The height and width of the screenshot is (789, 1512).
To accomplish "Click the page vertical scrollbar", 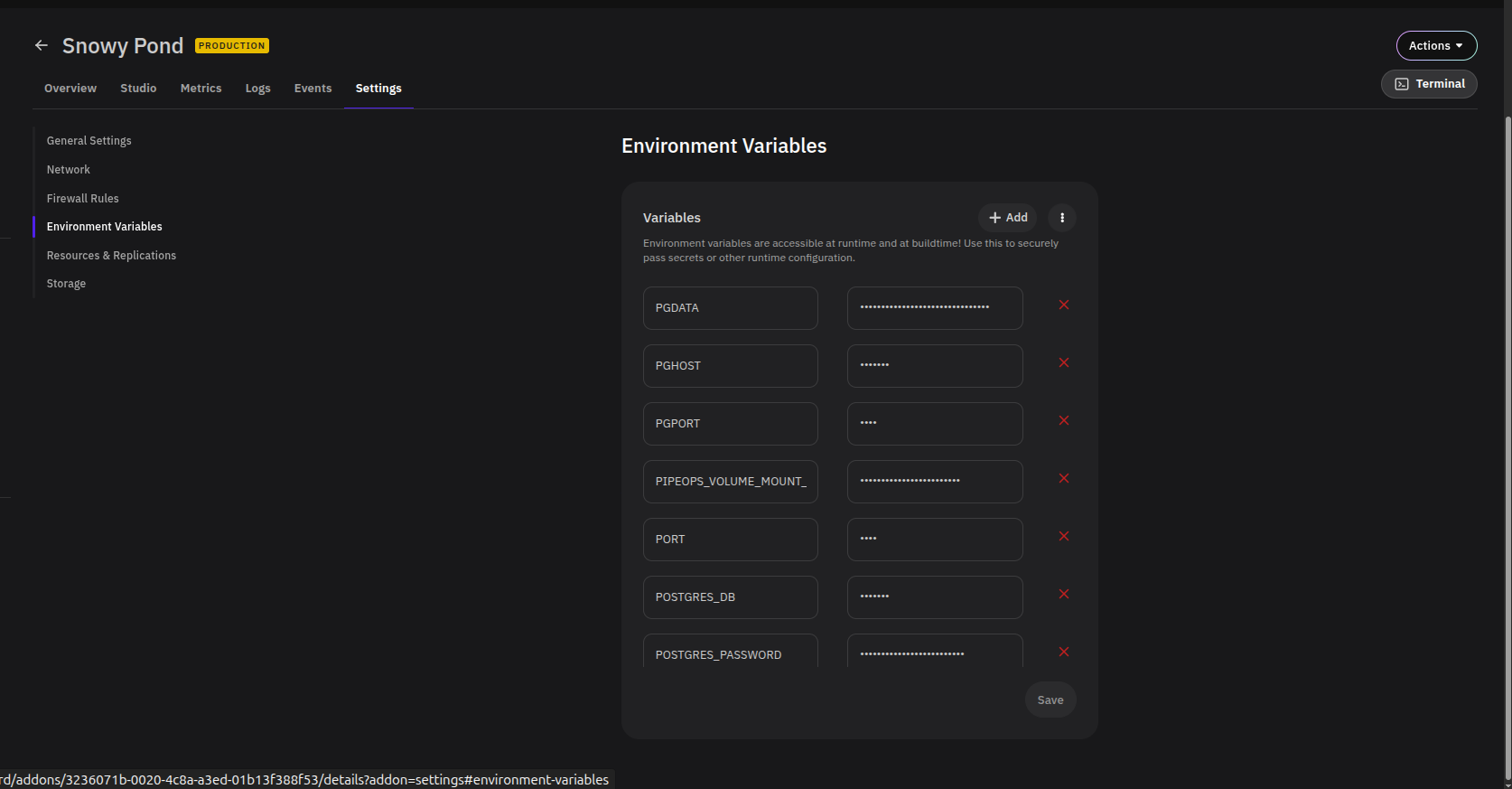I will pyautogui.click(x=1507, y=447).
